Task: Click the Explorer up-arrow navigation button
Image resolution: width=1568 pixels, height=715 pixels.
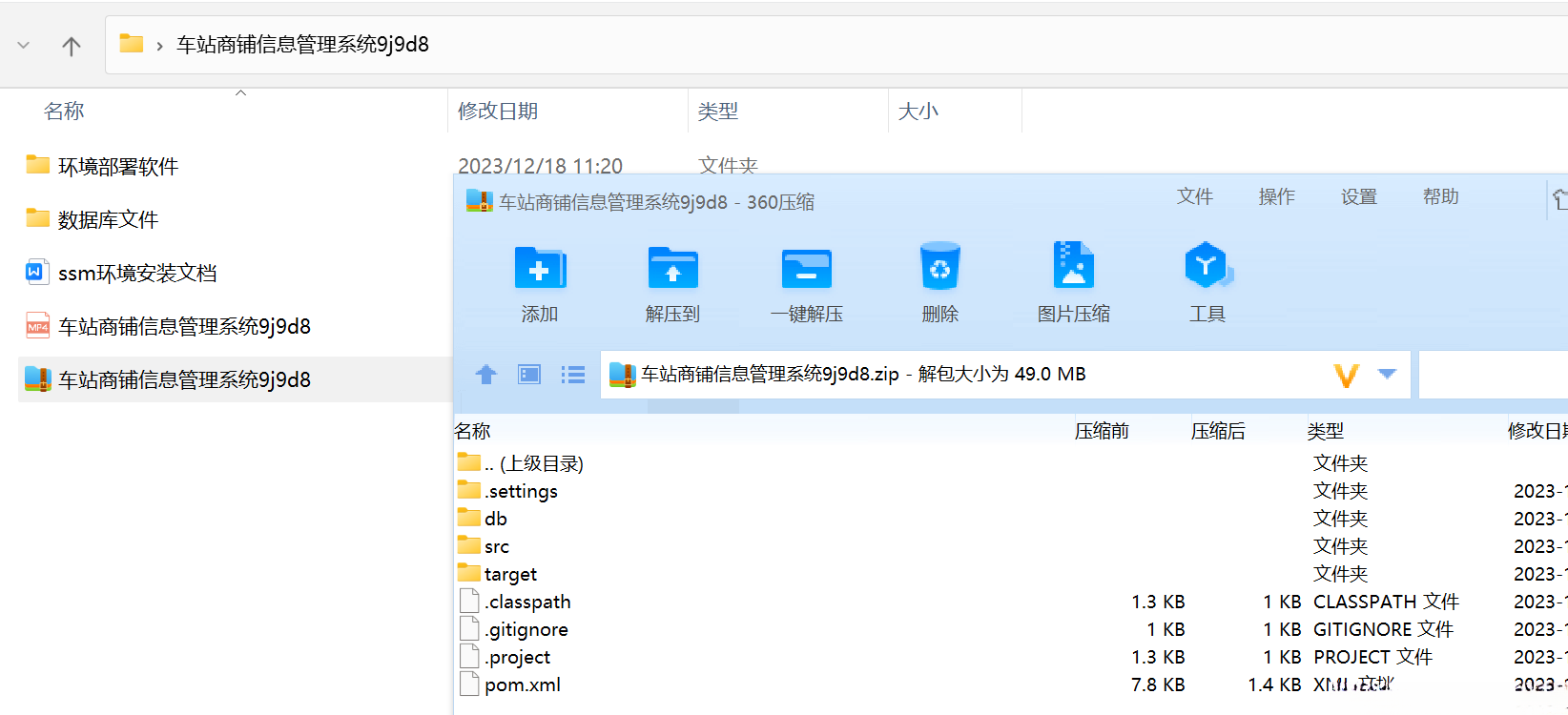Action: 72,46
